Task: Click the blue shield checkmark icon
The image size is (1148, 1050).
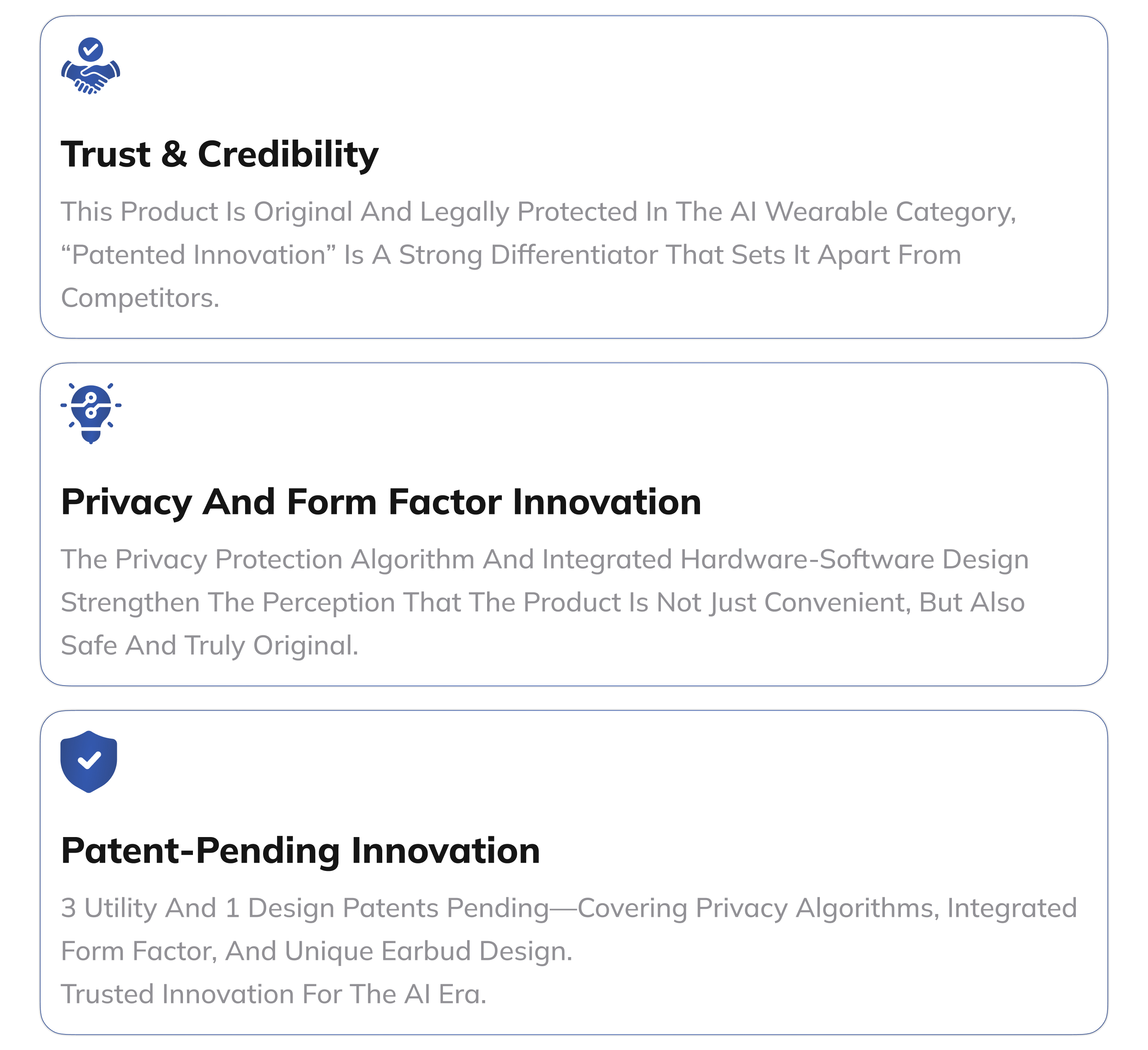Action: [89, 762]
